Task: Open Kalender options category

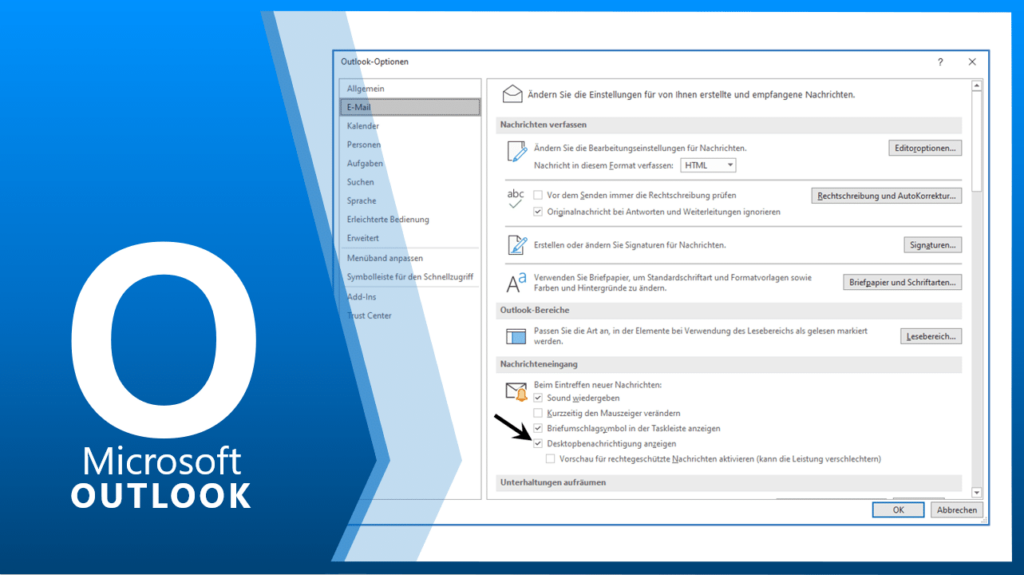Action: [x=410, y=126]
